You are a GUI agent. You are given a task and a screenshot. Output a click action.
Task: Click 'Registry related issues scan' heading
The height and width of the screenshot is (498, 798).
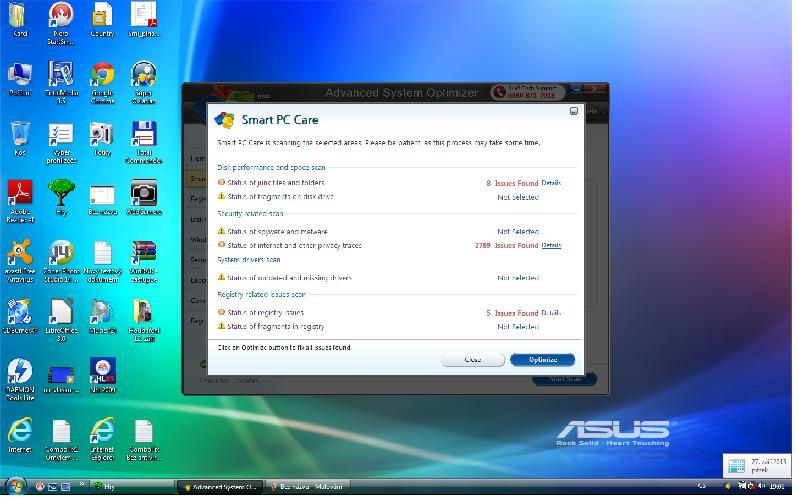coord(262,295)
